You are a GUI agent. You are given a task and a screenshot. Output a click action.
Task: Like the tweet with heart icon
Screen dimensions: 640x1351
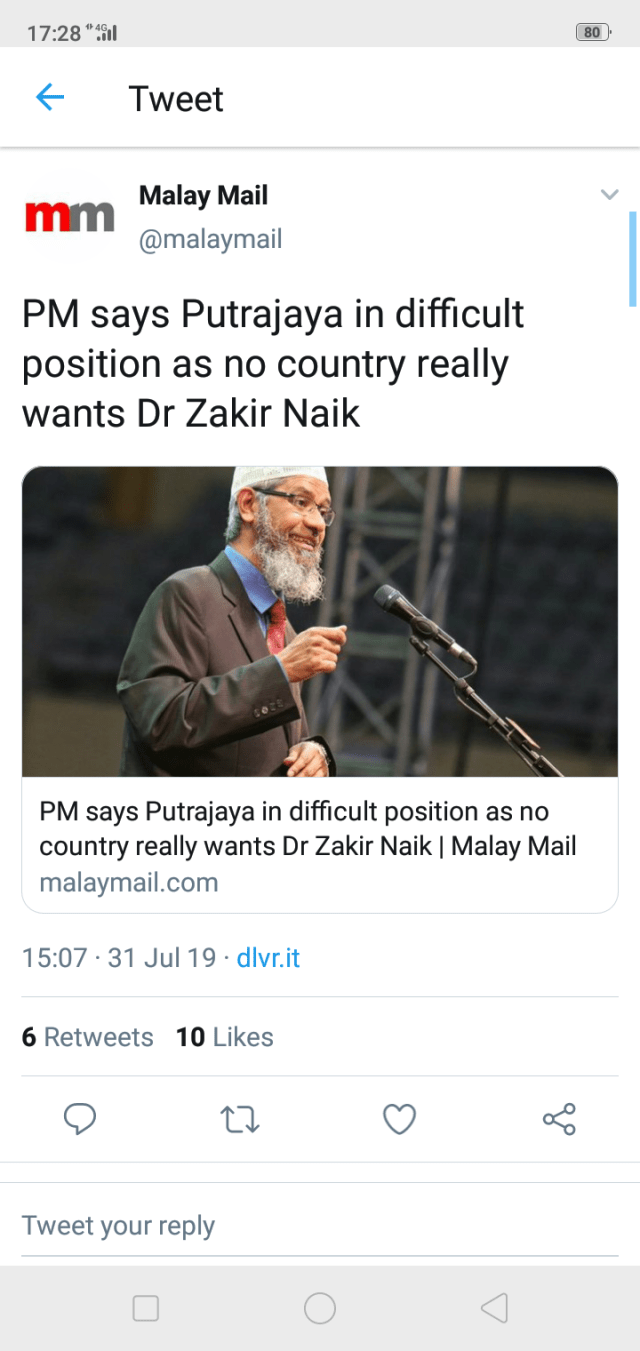[399, 1119]
